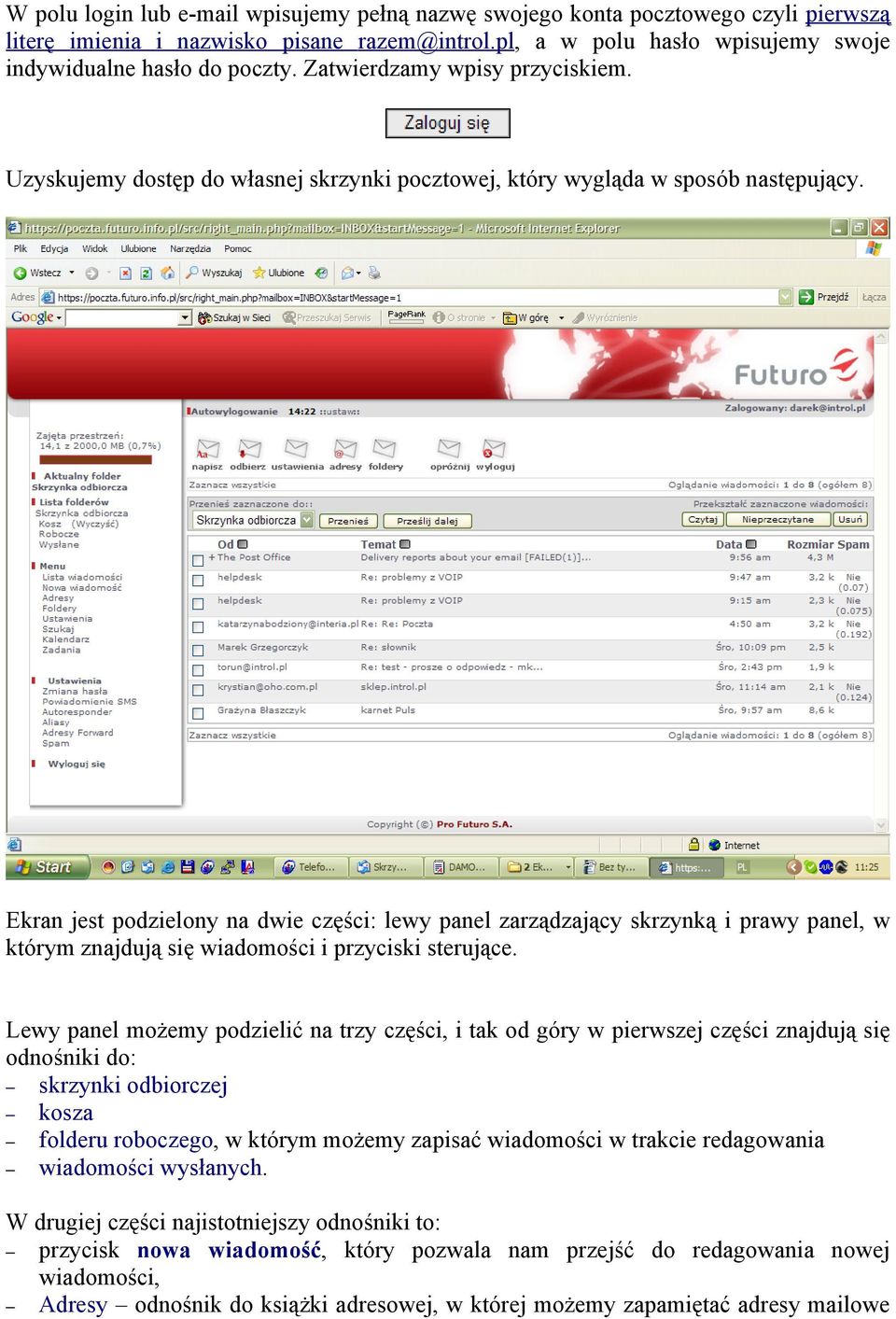Click the opróżnij empty trash icon
Viewport: 896px width, 1319px height.
point(450,450)
